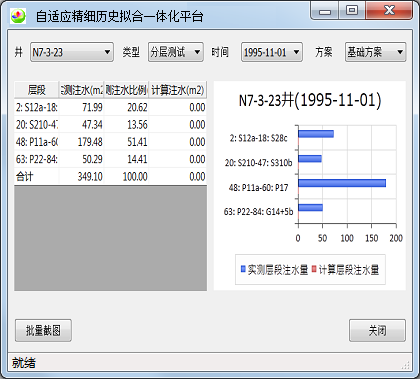
Task: Maximize the window with restore icon
Action: tap(352, 10)
